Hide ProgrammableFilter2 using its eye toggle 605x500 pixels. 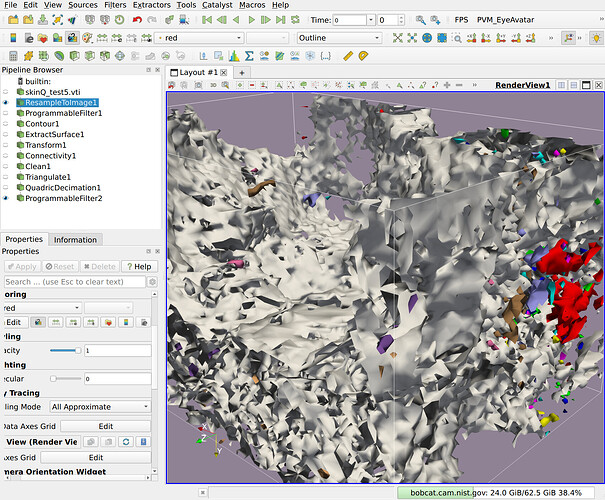(x=6, y=198)
